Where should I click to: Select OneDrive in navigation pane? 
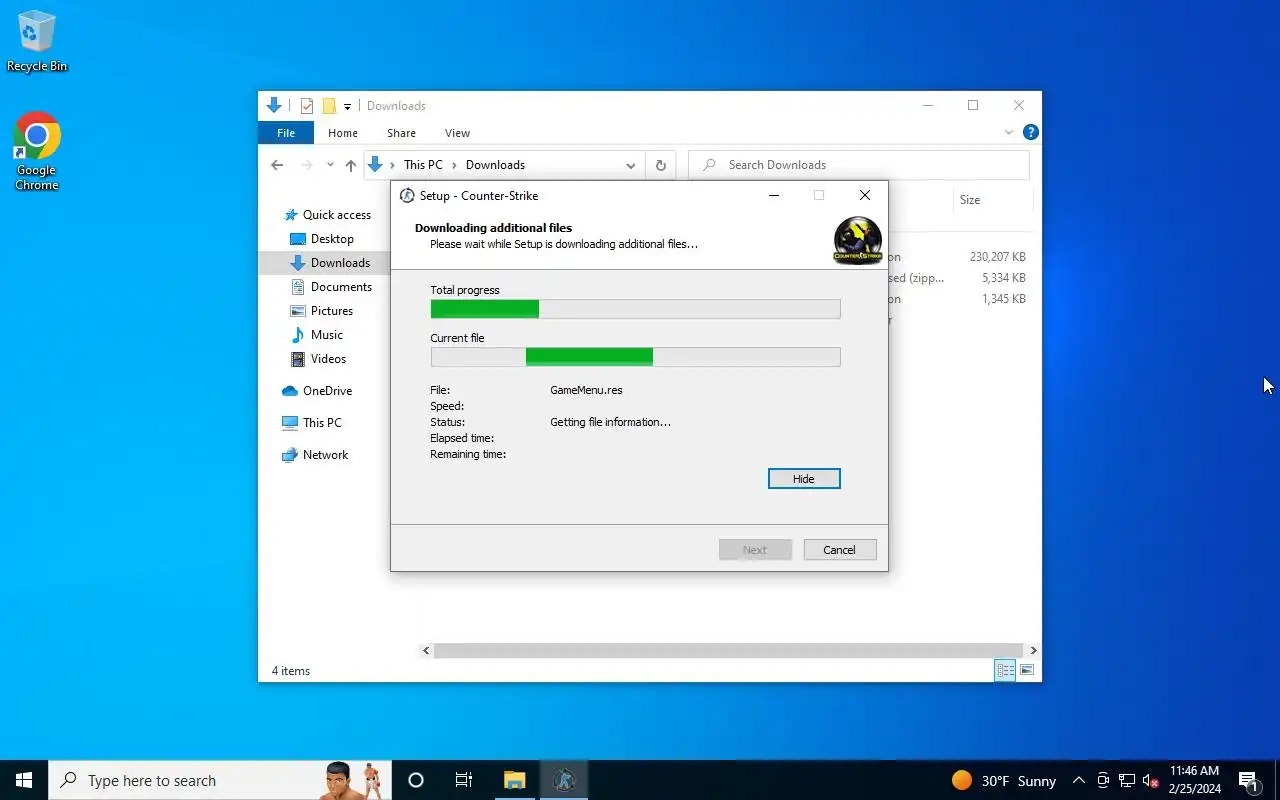coord(317,391)
